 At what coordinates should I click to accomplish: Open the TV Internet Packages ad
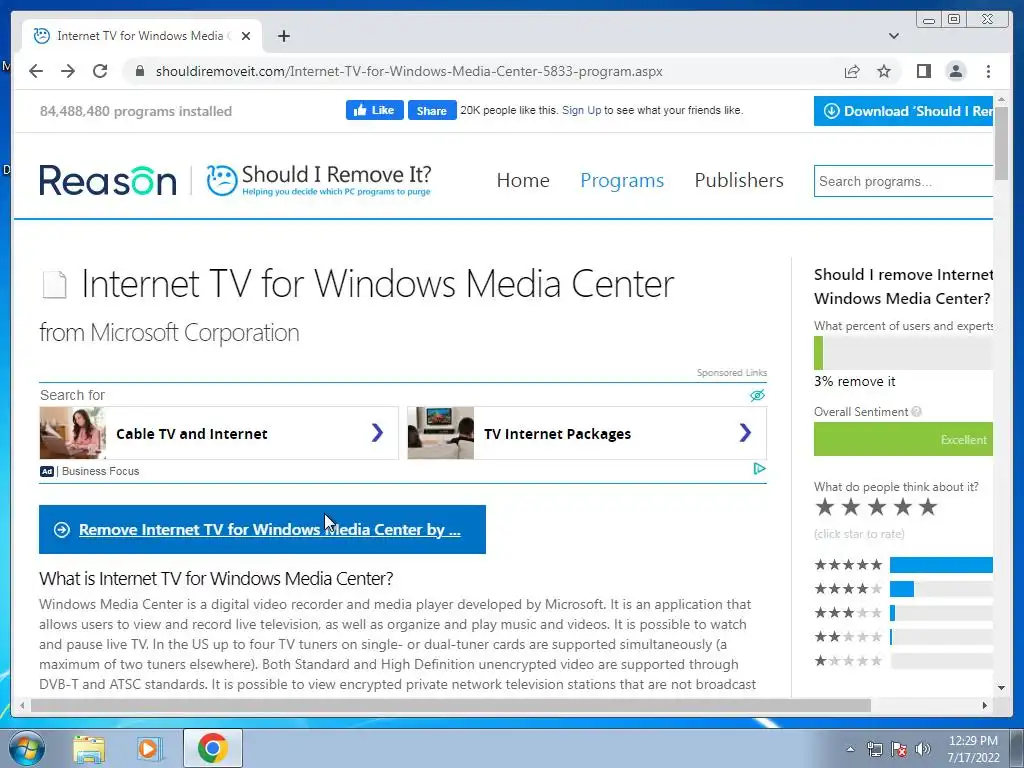pyautogui.click(x=586, y=433)
